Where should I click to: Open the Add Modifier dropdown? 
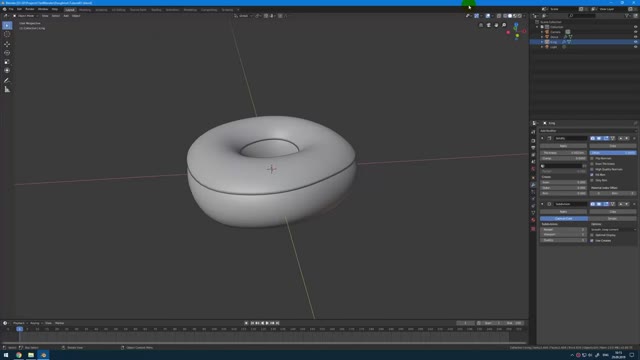pos(587,131)
